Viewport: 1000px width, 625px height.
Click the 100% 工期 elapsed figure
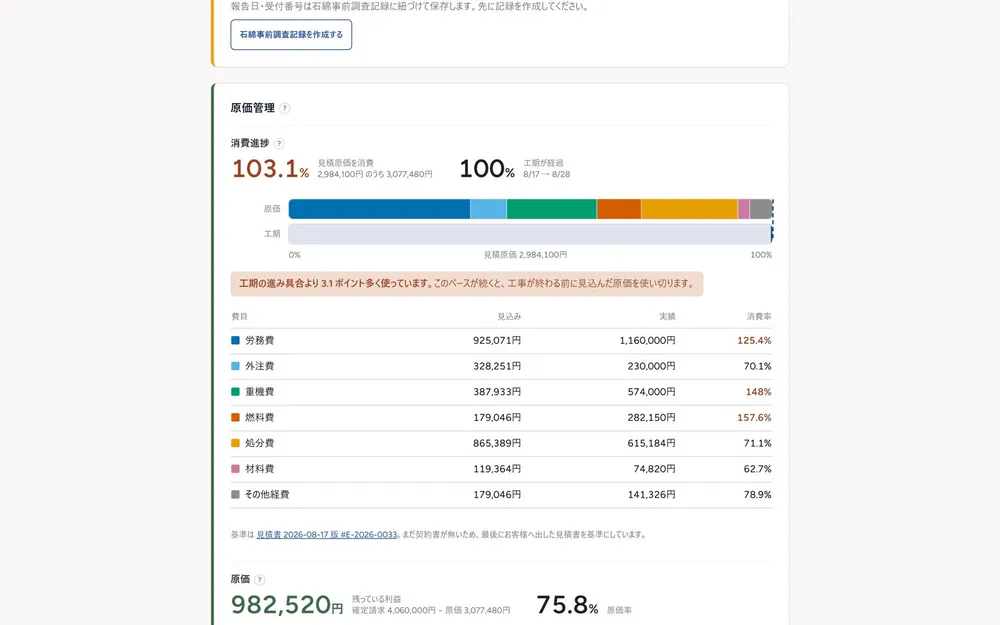pos(487,169)
